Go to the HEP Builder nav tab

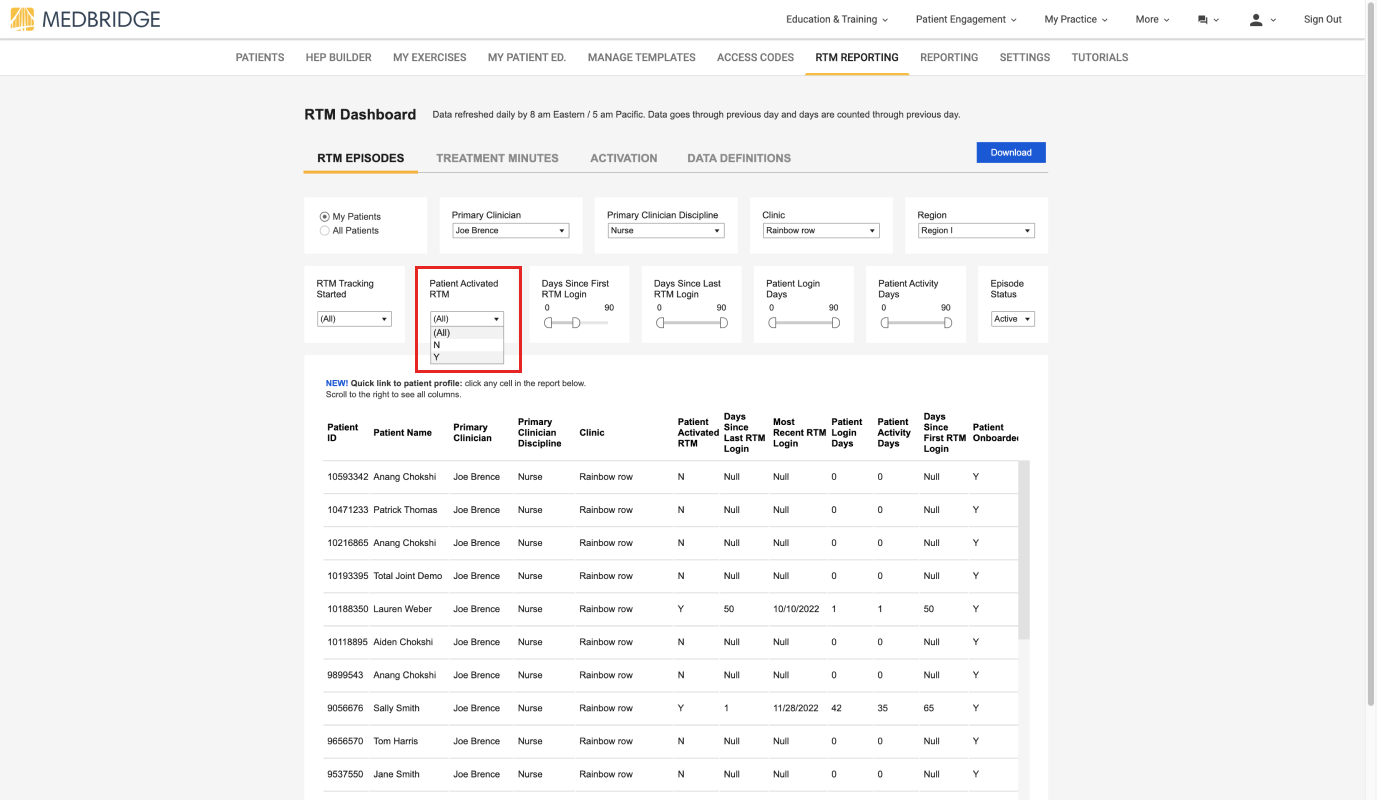(339, 58)
